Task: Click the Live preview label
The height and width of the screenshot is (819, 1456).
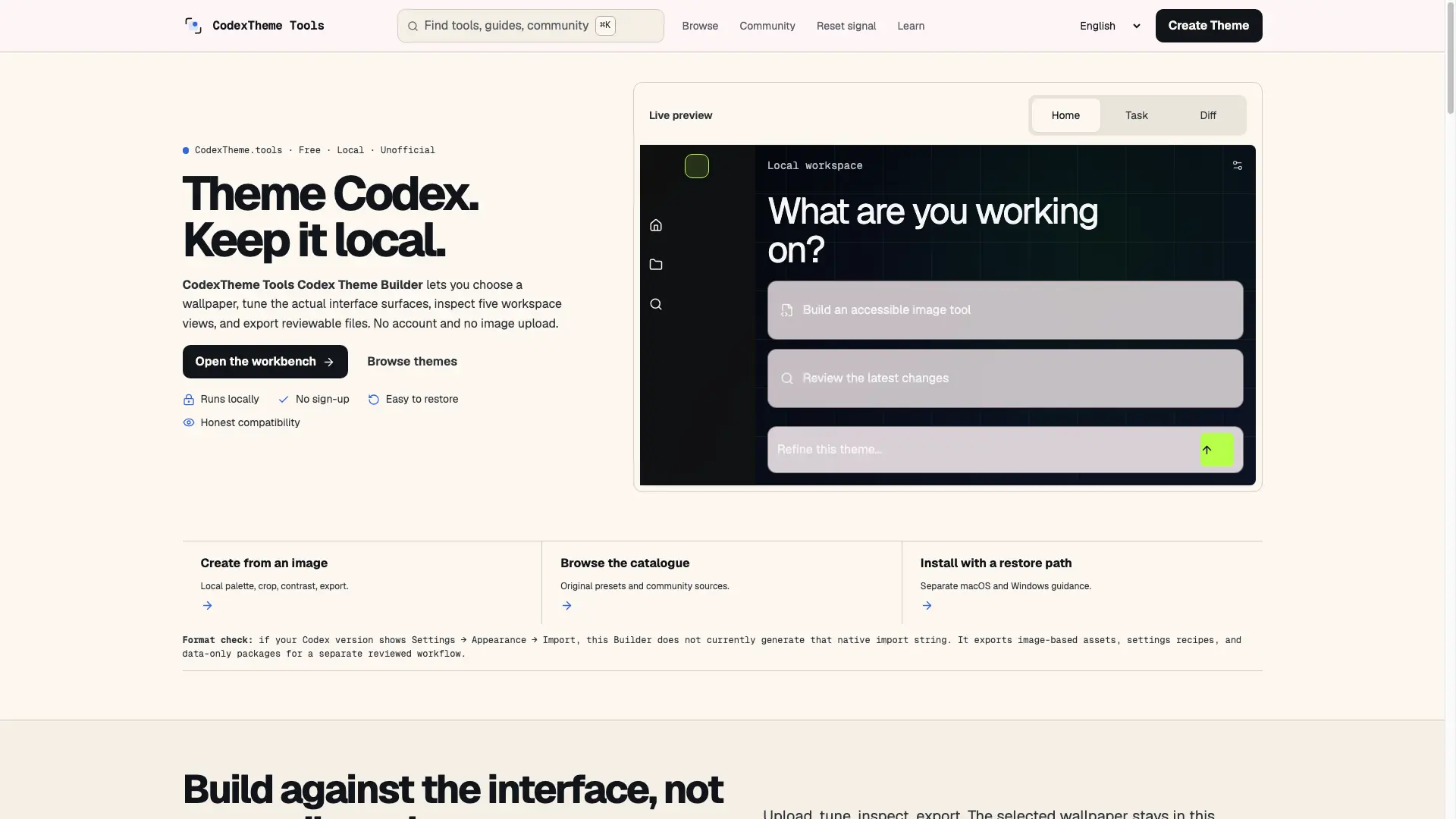Action: pos(680,115)
